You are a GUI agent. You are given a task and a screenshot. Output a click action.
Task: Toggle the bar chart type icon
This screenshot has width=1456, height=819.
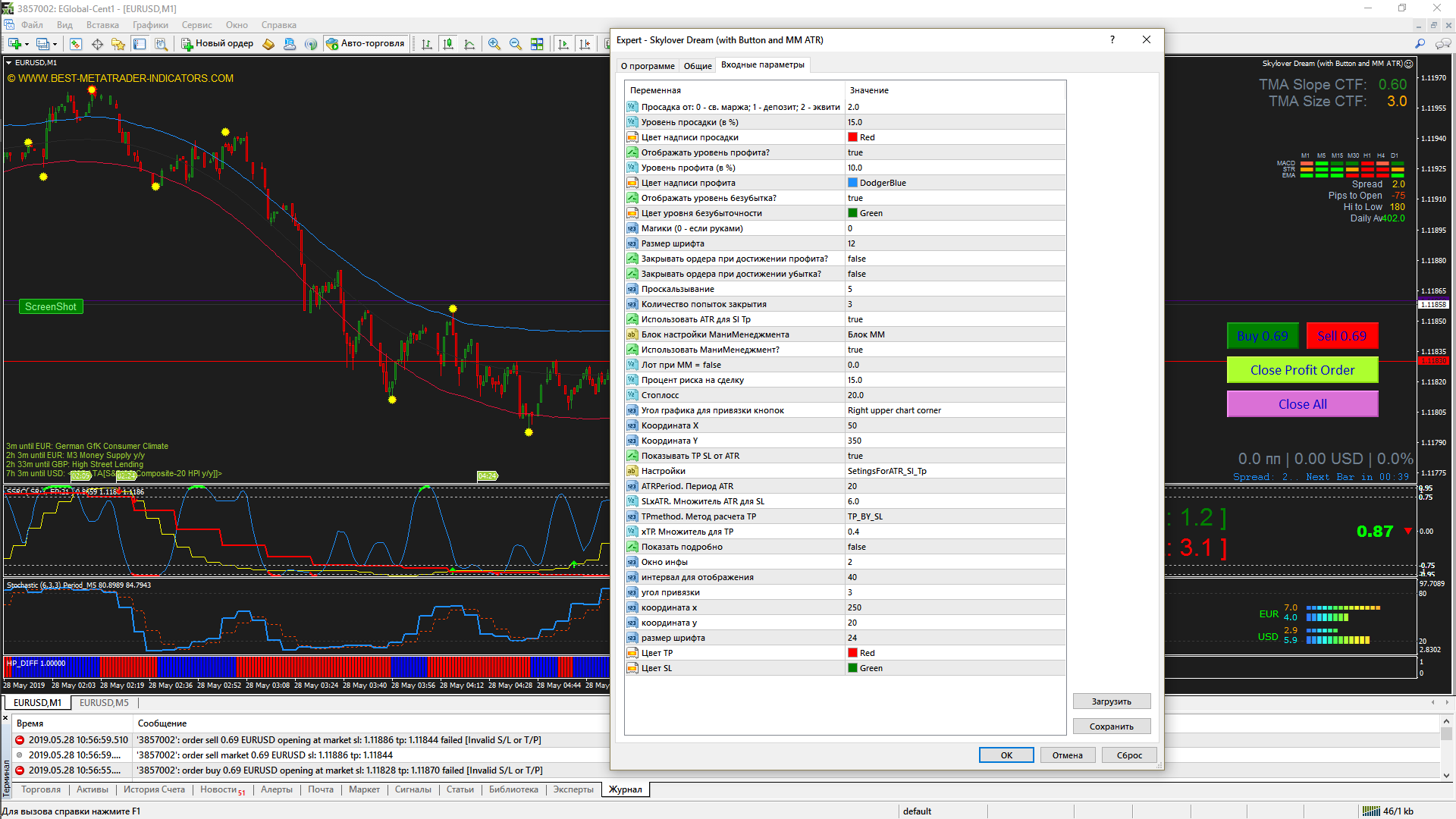click(427, 44)
